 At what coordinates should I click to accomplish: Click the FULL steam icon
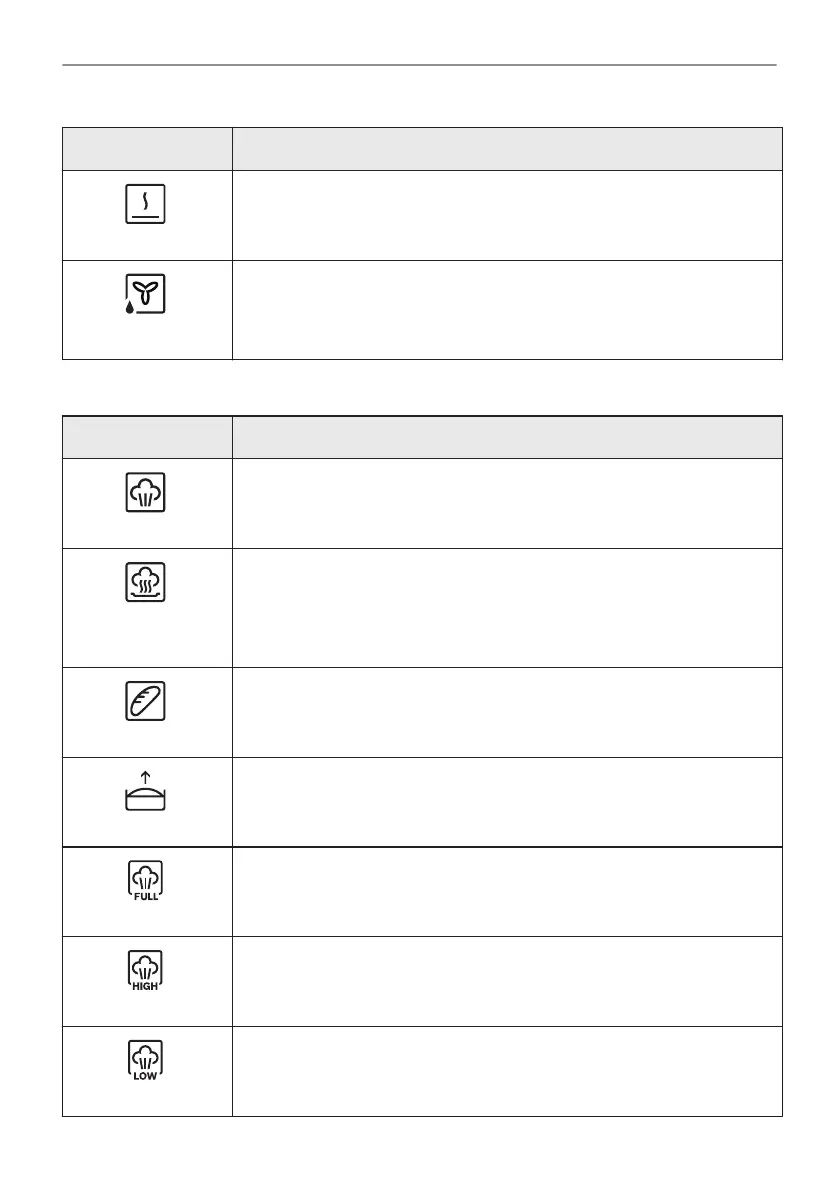(x=145, y=881)
